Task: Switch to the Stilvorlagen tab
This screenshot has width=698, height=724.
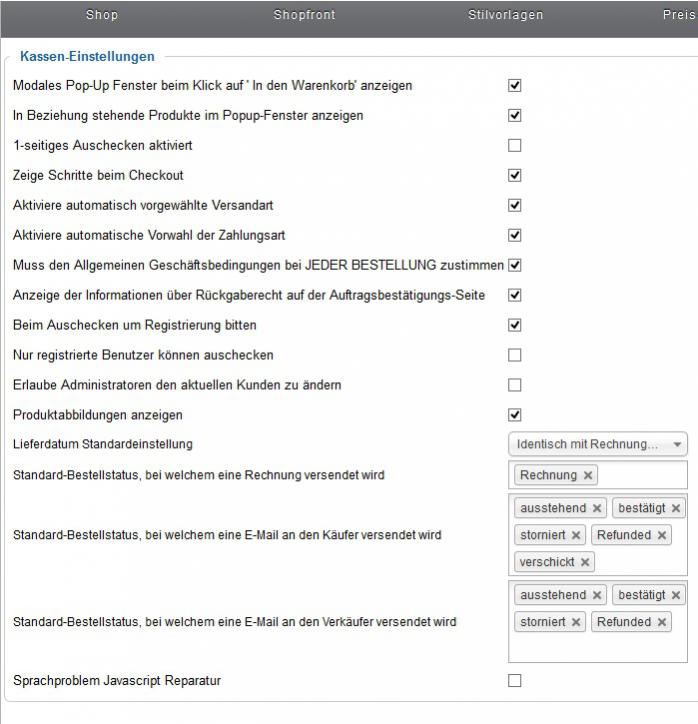Action: 506,15
